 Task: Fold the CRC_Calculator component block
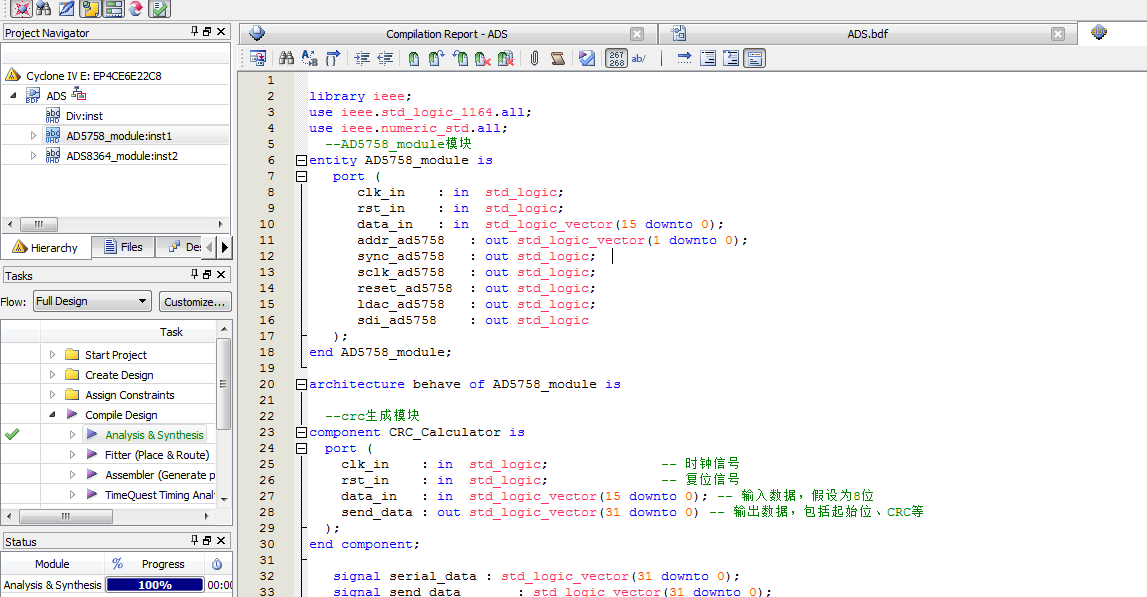(301, 432)
